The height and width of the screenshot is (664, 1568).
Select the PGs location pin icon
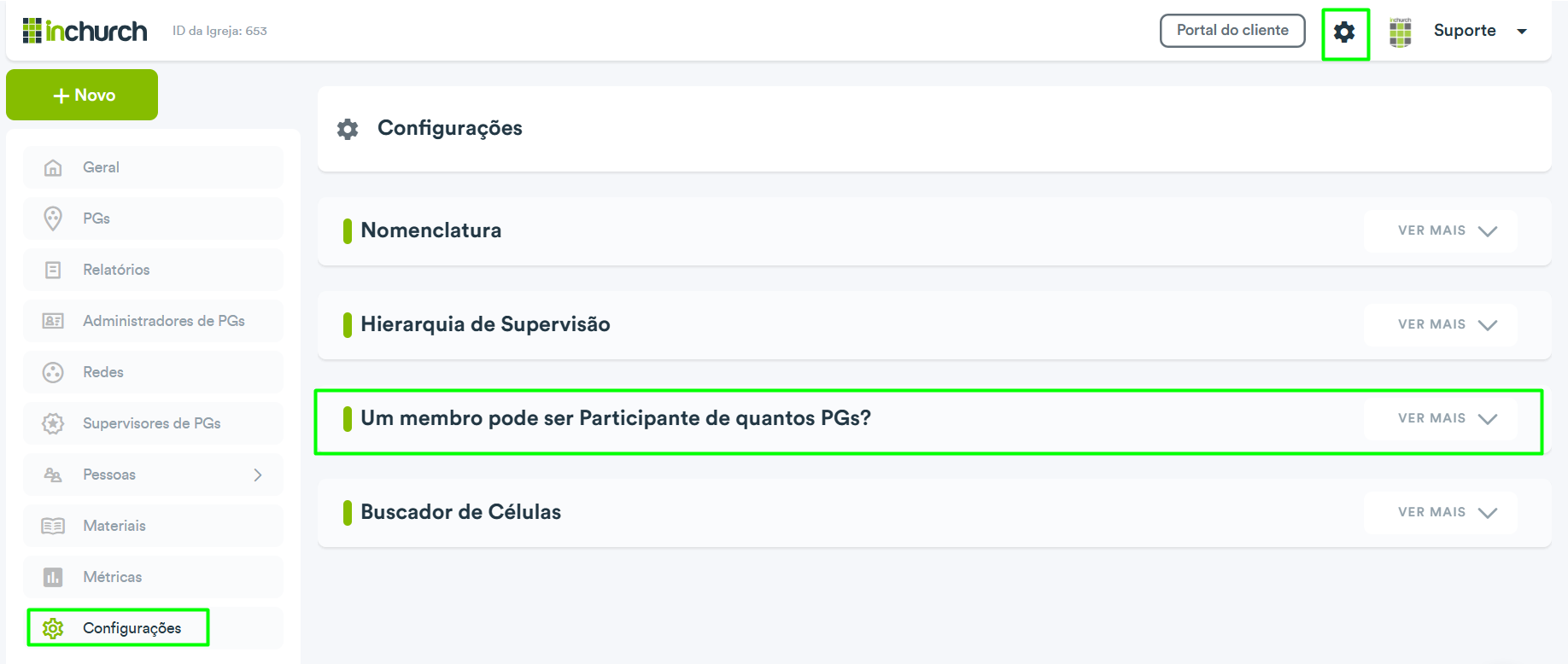(53, 218)
